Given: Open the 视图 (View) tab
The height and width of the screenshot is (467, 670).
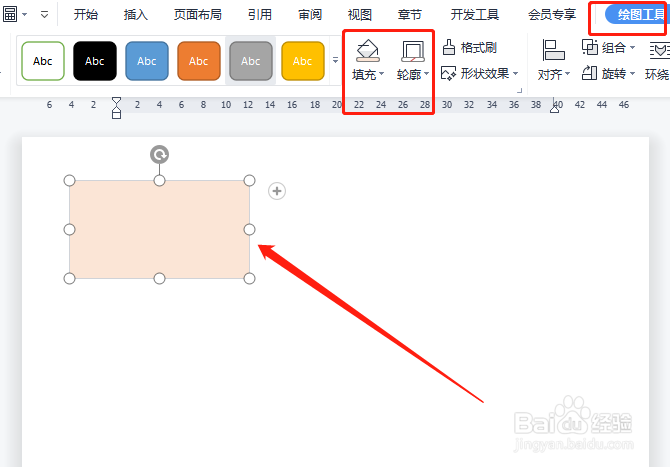Looking at the screenshot, I should tap(359, 15).
